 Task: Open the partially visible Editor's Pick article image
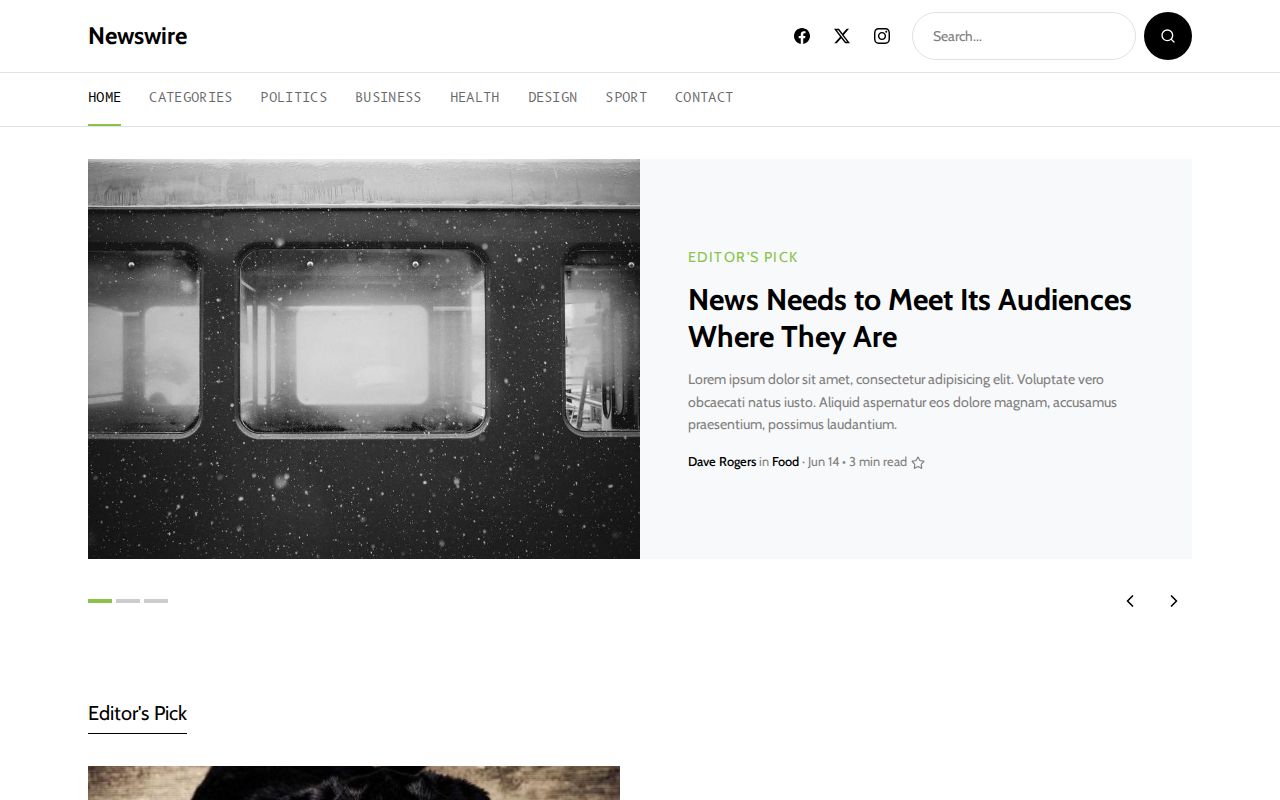(354, 783)
